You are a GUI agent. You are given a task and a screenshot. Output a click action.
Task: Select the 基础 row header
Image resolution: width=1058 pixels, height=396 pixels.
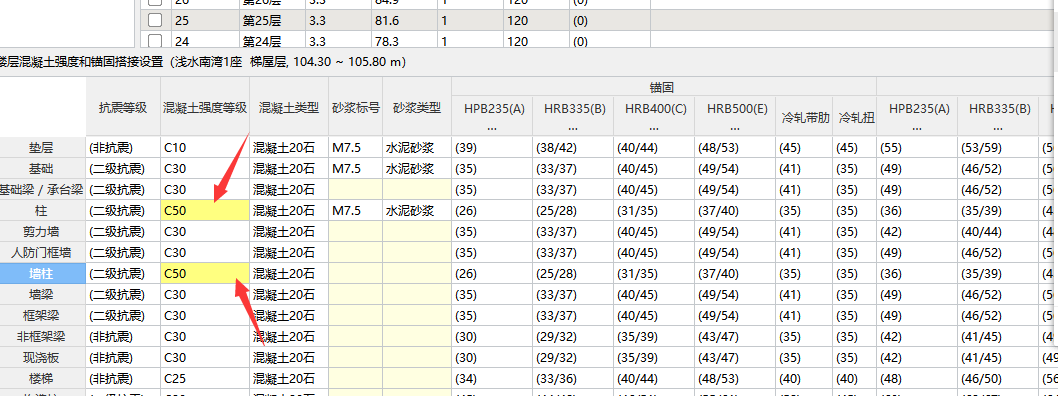tap(43, 169)
